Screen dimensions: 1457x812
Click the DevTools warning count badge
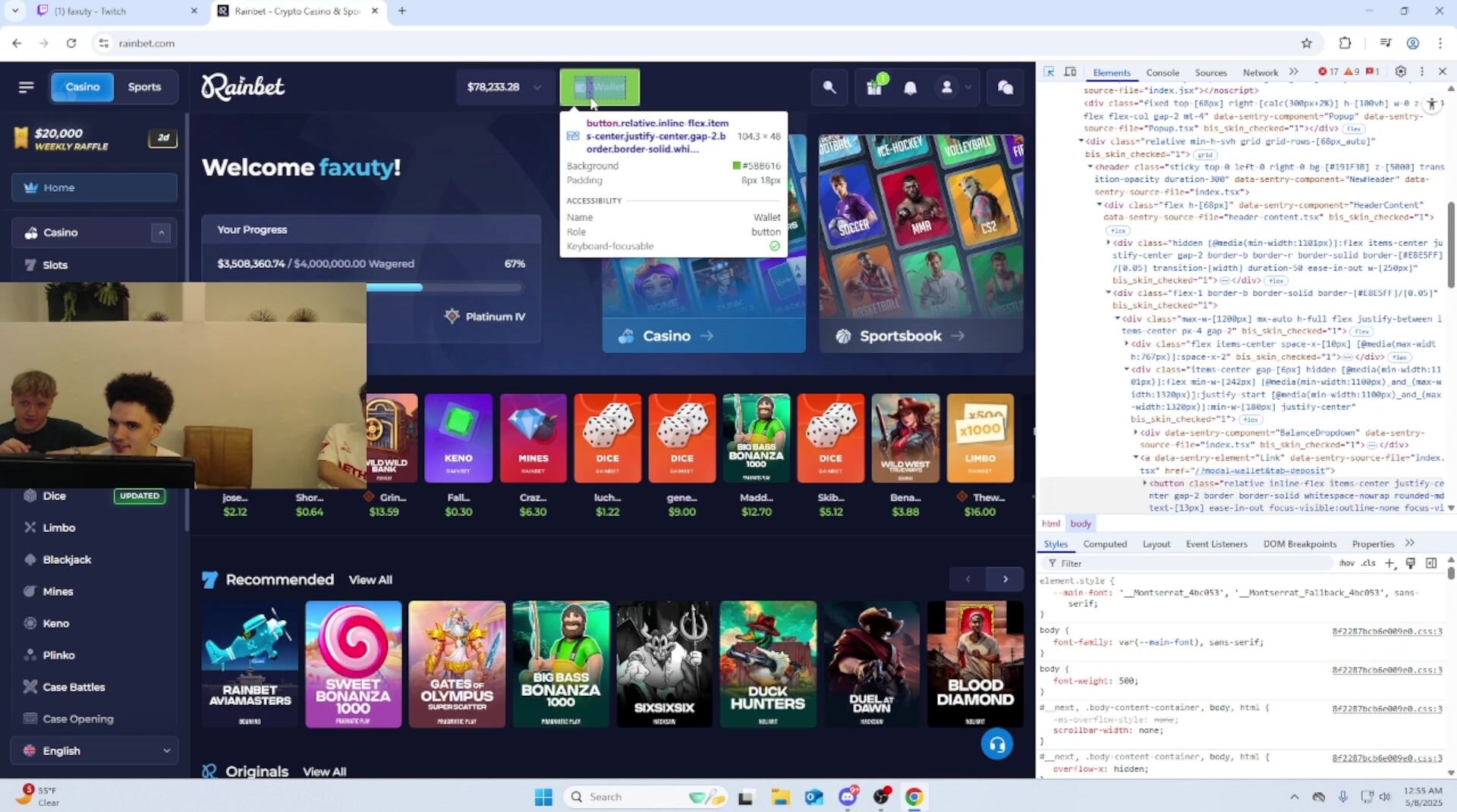(x=1352, y=72)
